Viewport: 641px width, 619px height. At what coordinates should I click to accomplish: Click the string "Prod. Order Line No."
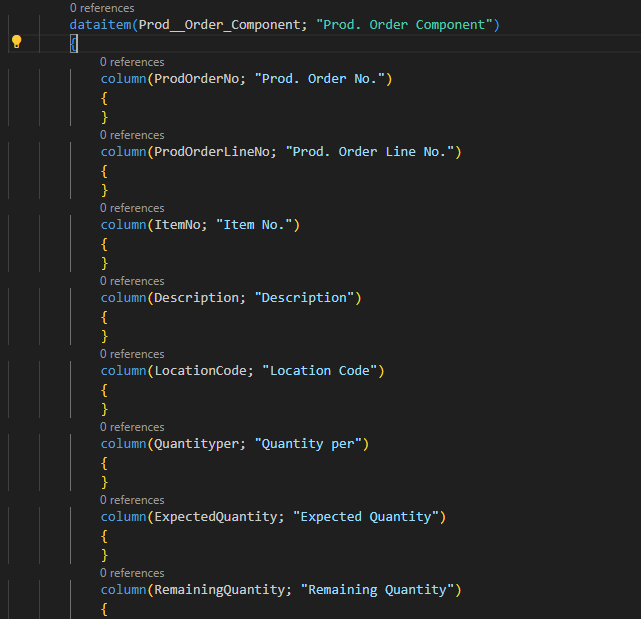pos(370,152)
